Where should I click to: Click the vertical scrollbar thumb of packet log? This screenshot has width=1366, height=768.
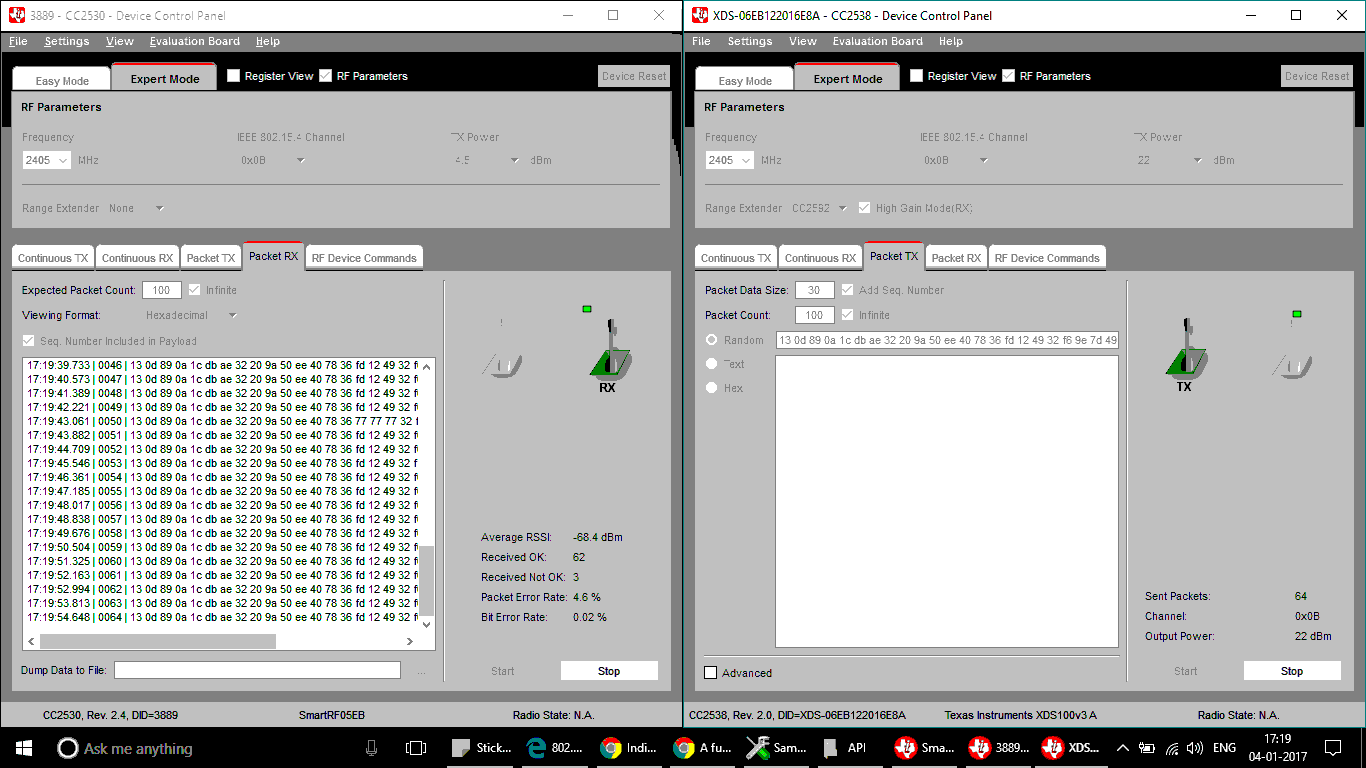[x=427, y=580]
